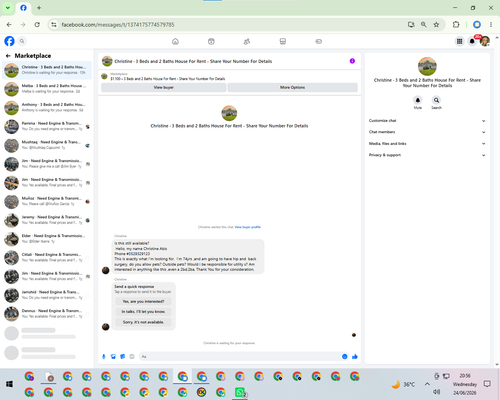Go to the Home feed icon
The height and width of the screenshot is (400, 500).
[175, 41]
